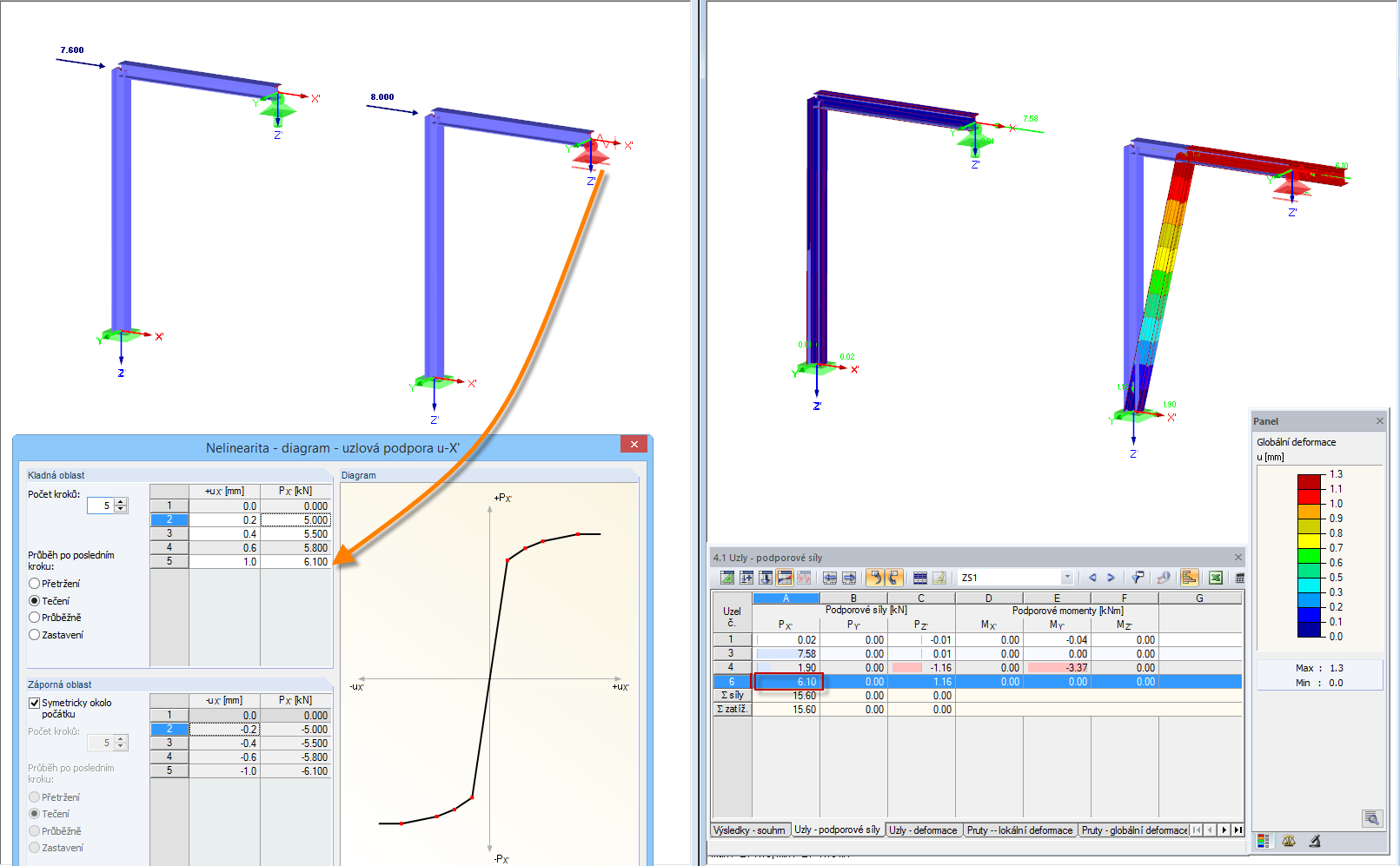The width and height of the screenshot is (1400, 866).
Task: Click the highlighted 6.10 cell for node 6
Action: click(x=787, y=682)
